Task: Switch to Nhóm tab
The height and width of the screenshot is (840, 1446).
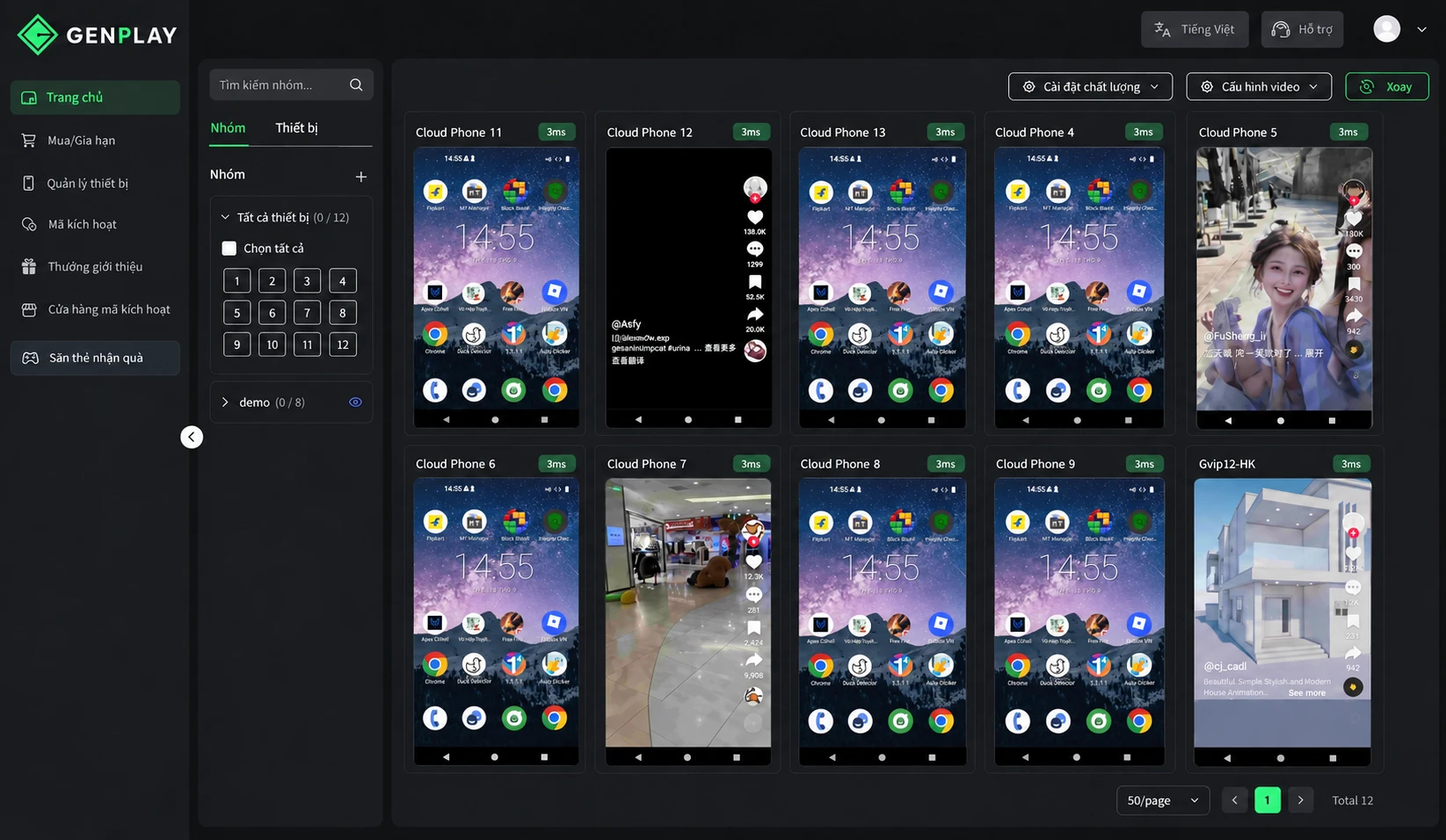Action: [228, 128]
